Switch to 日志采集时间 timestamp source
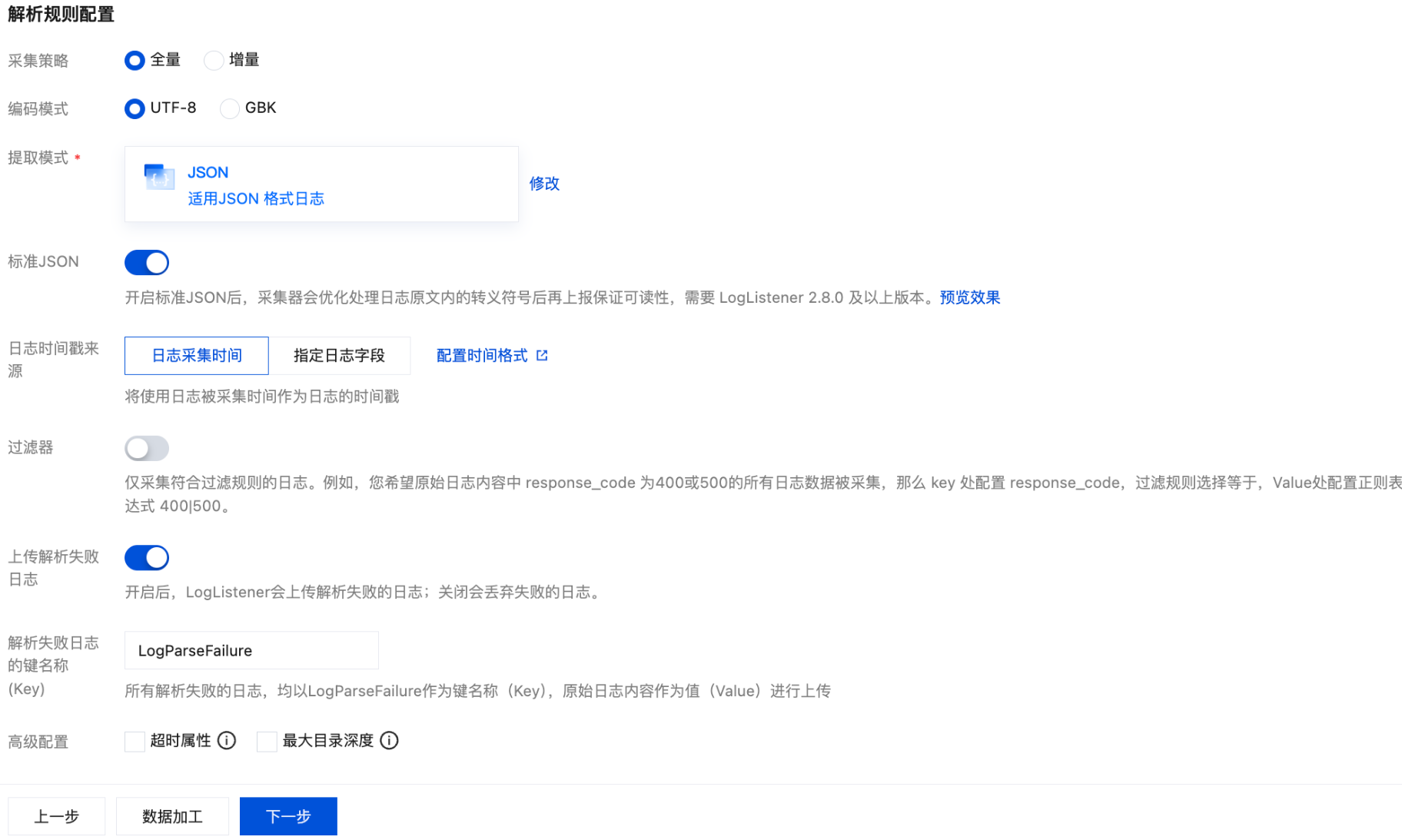 pyautogui.click(x=197, y=356)
